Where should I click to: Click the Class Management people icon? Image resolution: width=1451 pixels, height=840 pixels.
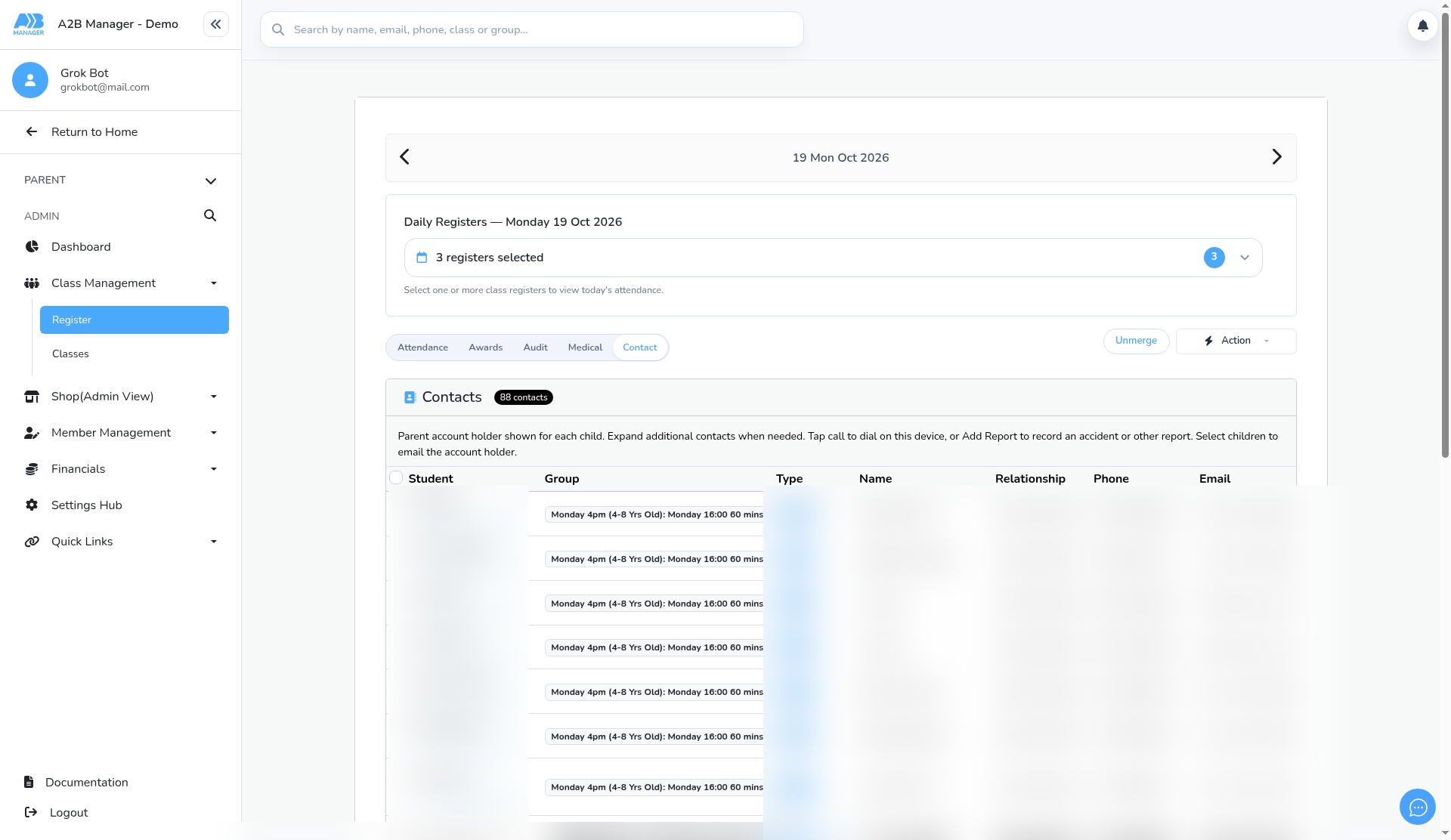pyautogui.click(x=32, y=283)
